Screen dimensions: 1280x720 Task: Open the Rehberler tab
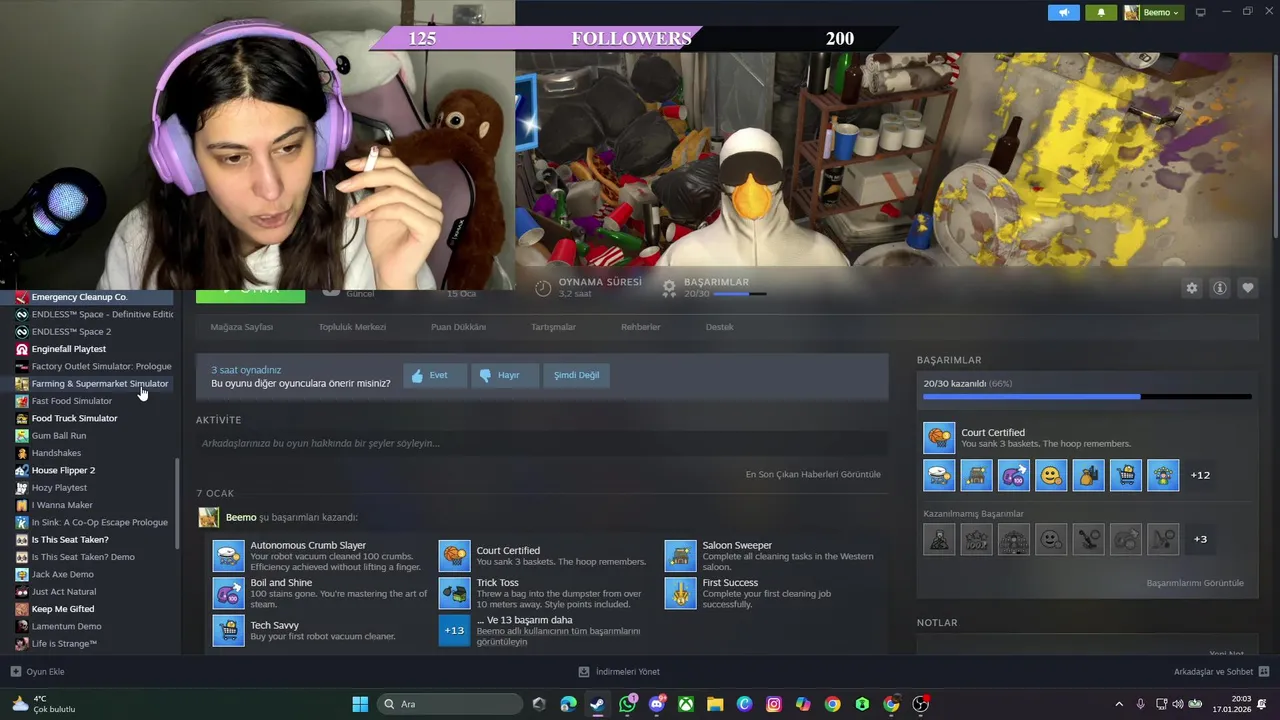click(640, 327)
